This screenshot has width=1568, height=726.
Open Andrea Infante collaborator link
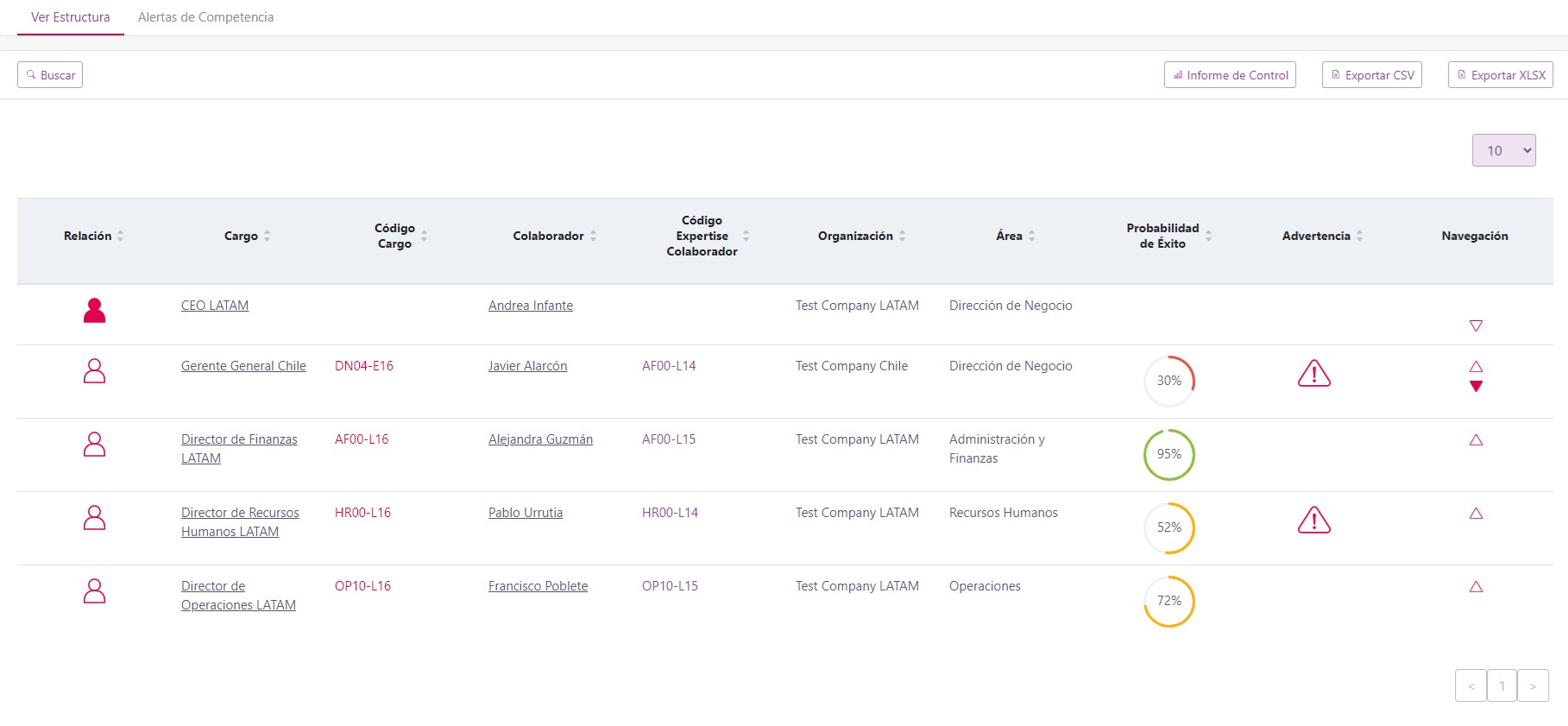[530, 306]
